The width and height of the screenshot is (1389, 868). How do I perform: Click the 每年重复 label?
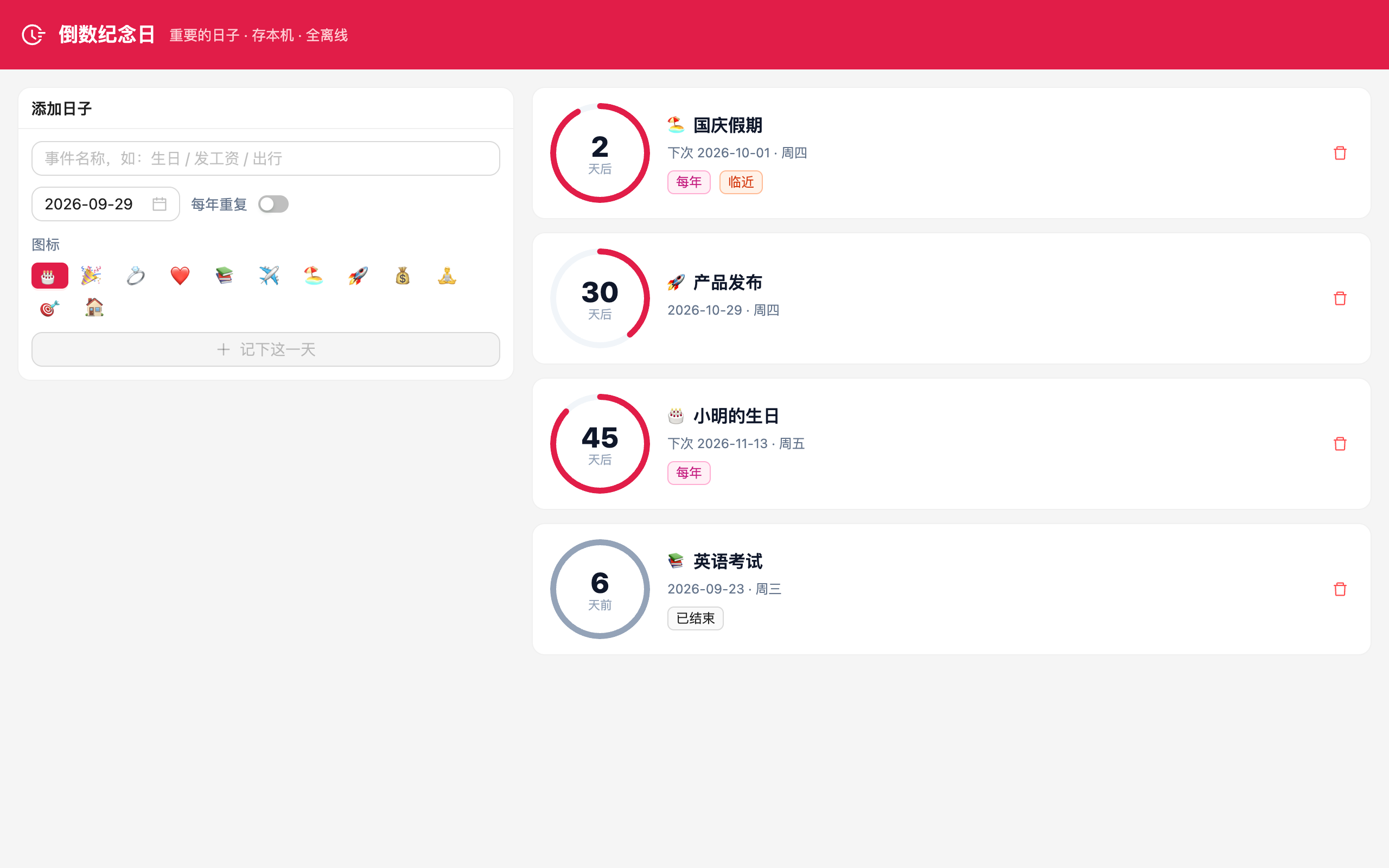(219, 205)
